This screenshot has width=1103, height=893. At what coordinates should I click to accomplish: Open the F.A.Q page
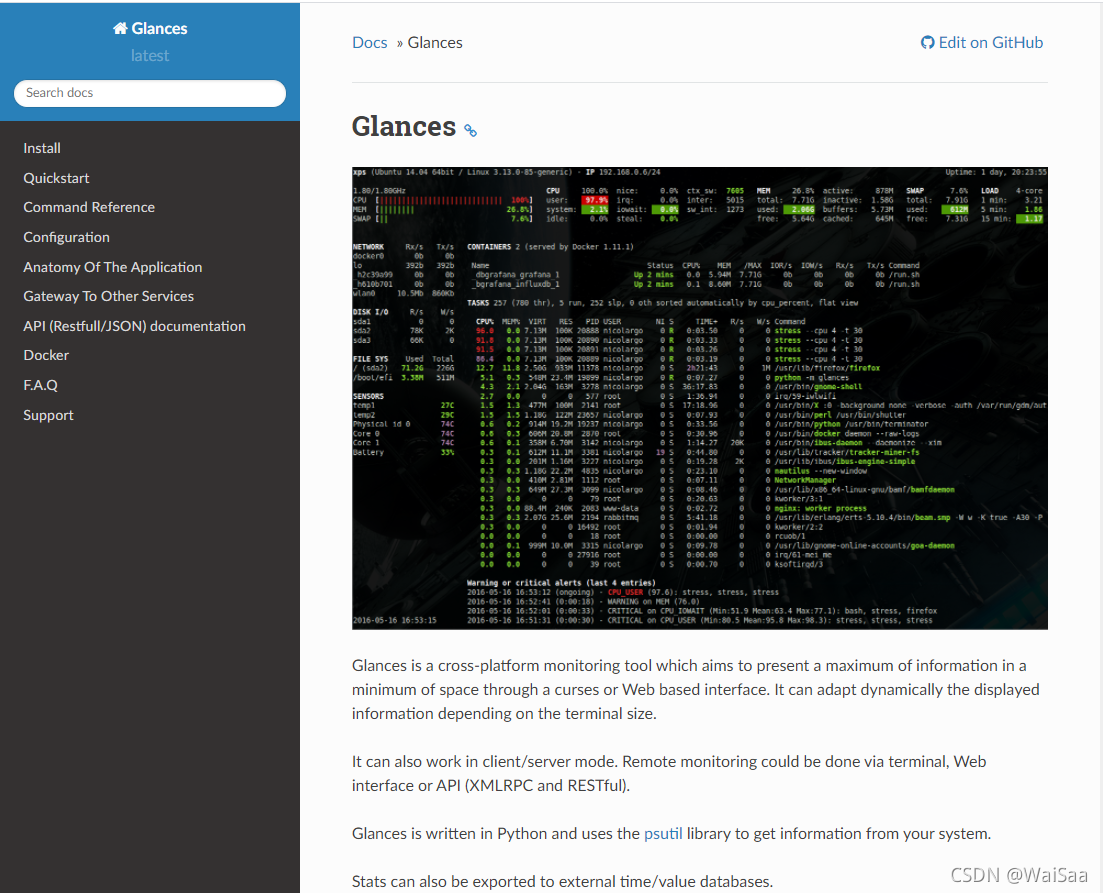41,385
